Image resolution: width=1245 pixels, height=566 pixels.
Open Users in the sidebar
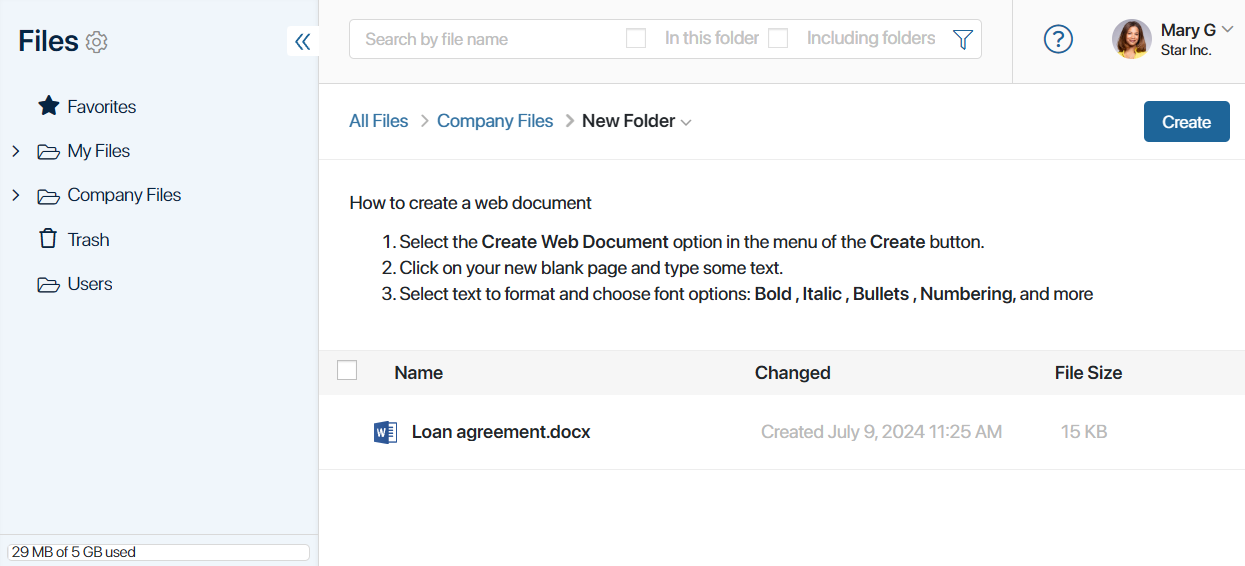90,284
